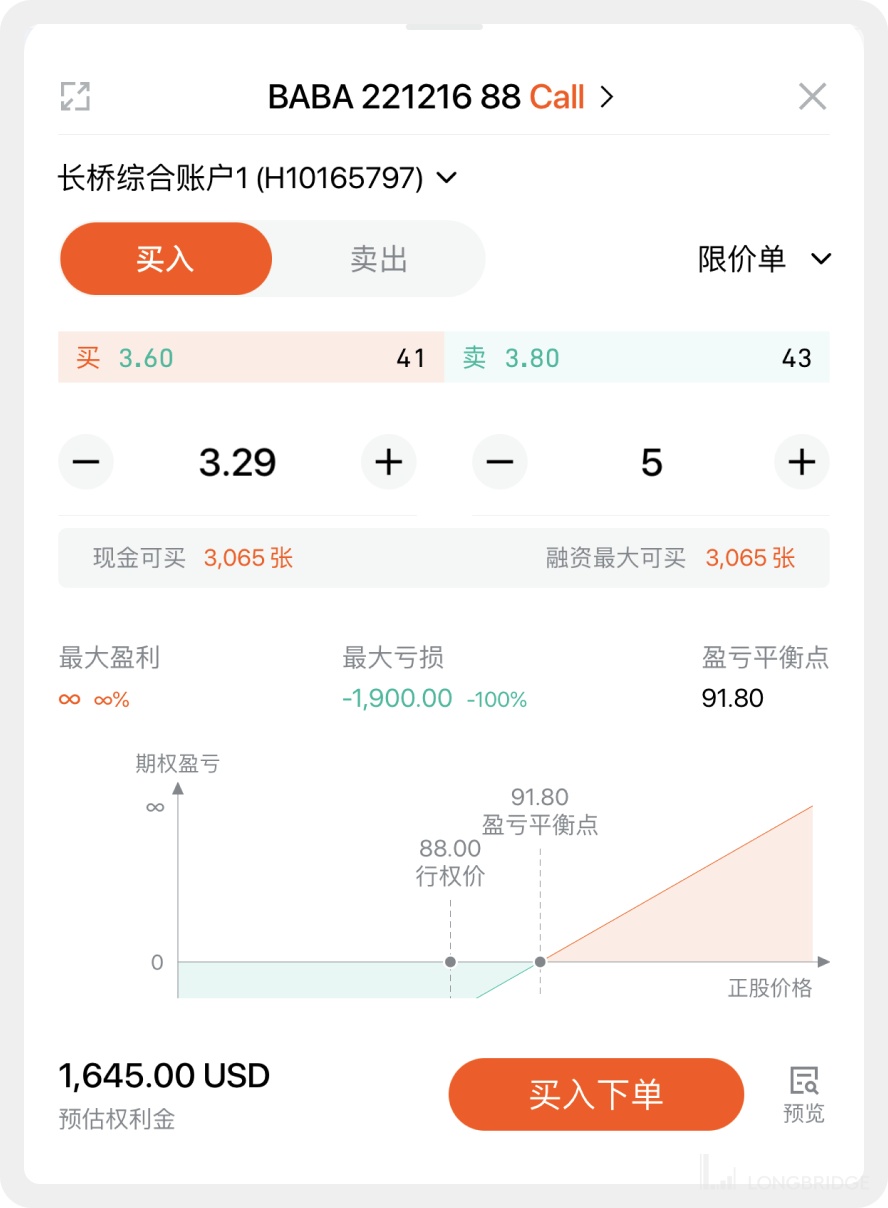Switch to the 卖出 (Sell) toggle

pos(379,259)
